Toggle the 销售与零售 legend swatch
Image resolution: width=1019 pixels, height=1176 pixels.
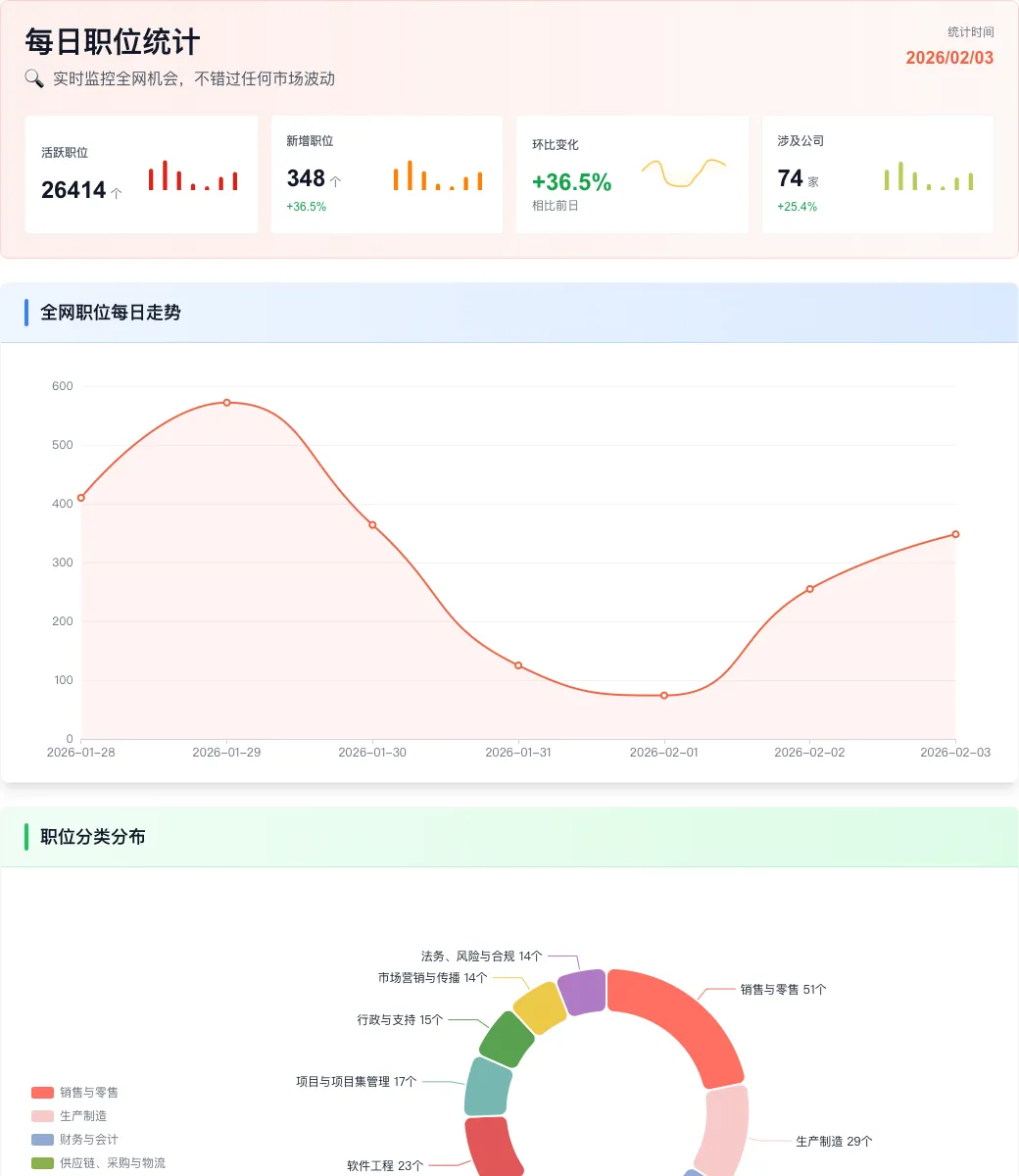click(42, 1093)
